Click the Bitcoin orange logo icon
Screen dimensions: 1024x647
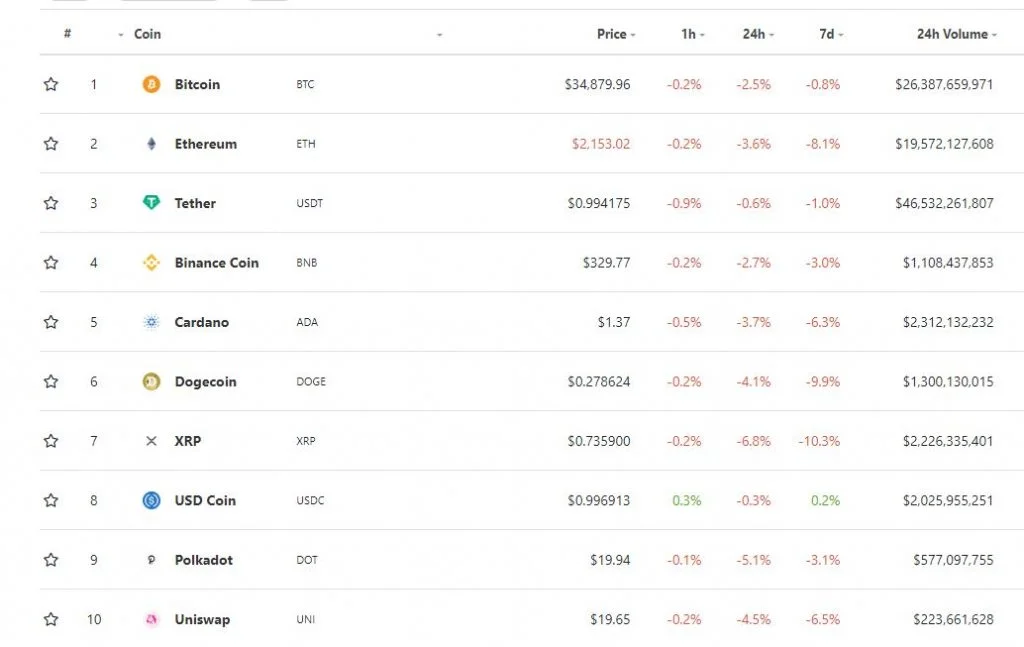point(151,84)
